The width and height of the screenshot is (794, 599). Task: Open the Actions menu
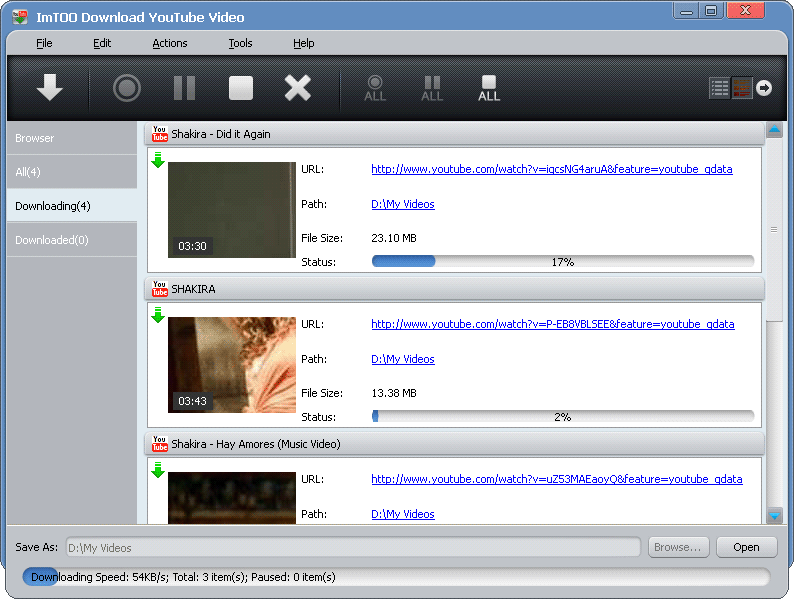tap(169, 43)
